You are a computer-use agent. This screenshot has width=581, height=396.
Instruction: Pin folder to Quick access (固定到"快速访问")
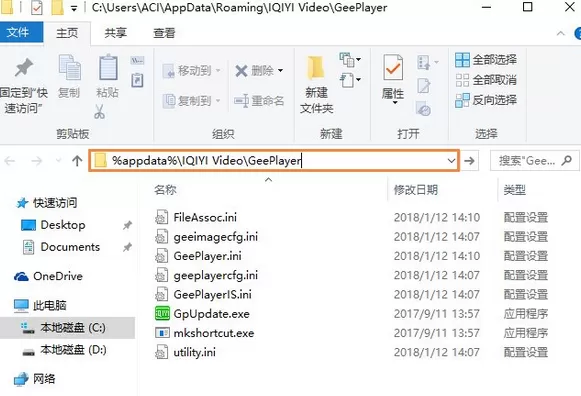coord(23,85)
